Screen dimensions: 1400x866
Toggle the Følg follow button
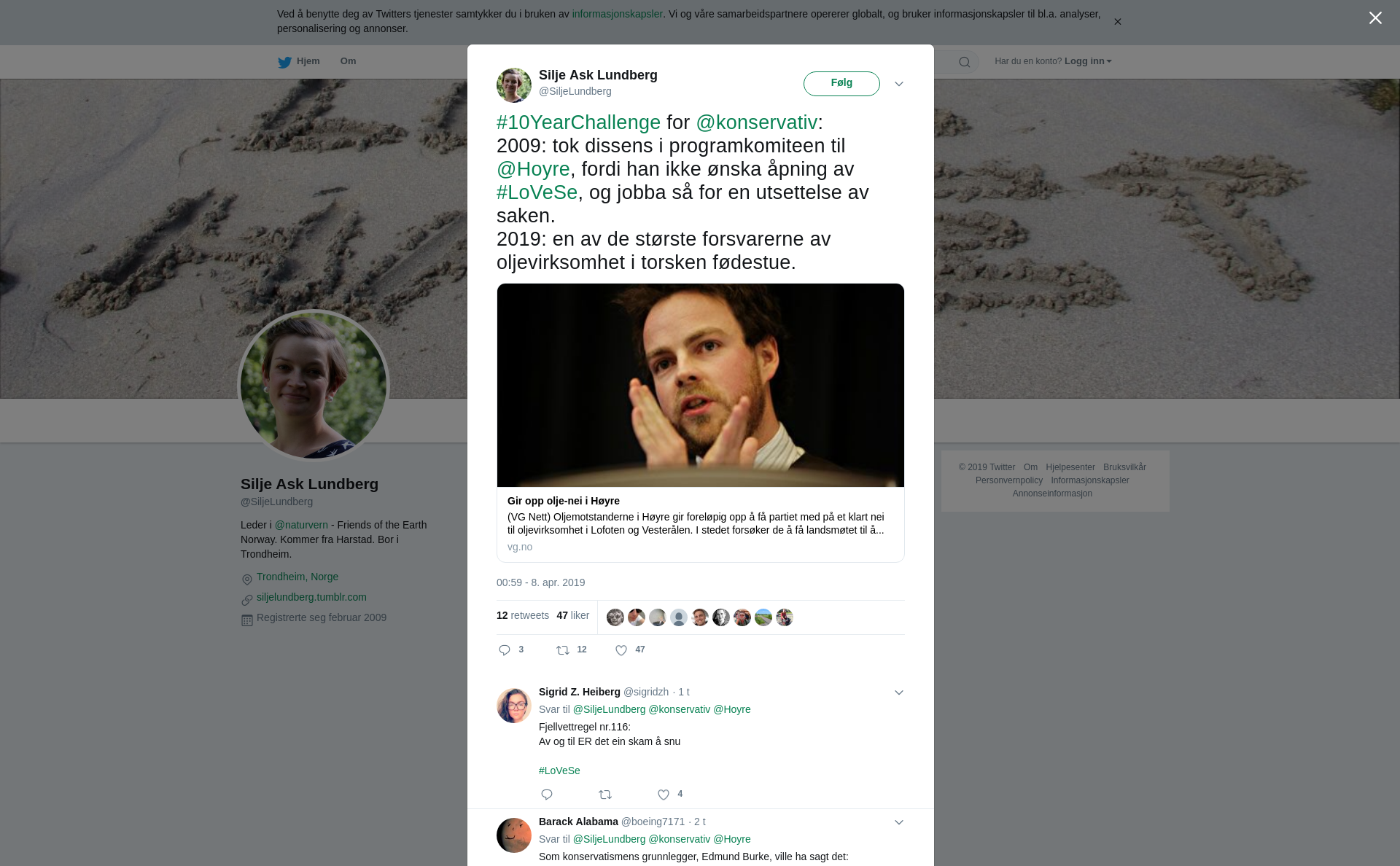pos(841,84)
